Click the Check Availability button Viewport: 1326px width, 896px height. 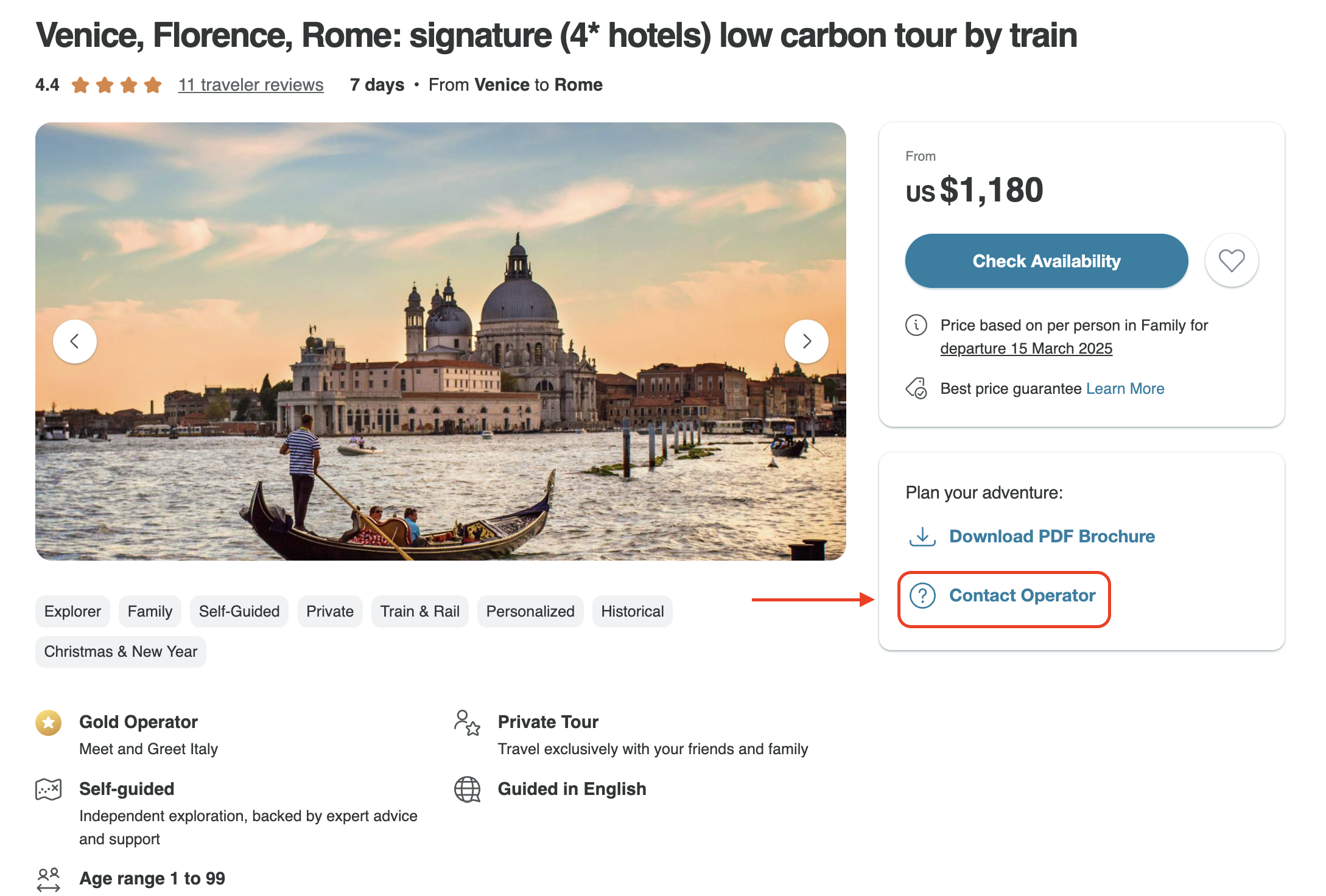[x=1046, y=261]
